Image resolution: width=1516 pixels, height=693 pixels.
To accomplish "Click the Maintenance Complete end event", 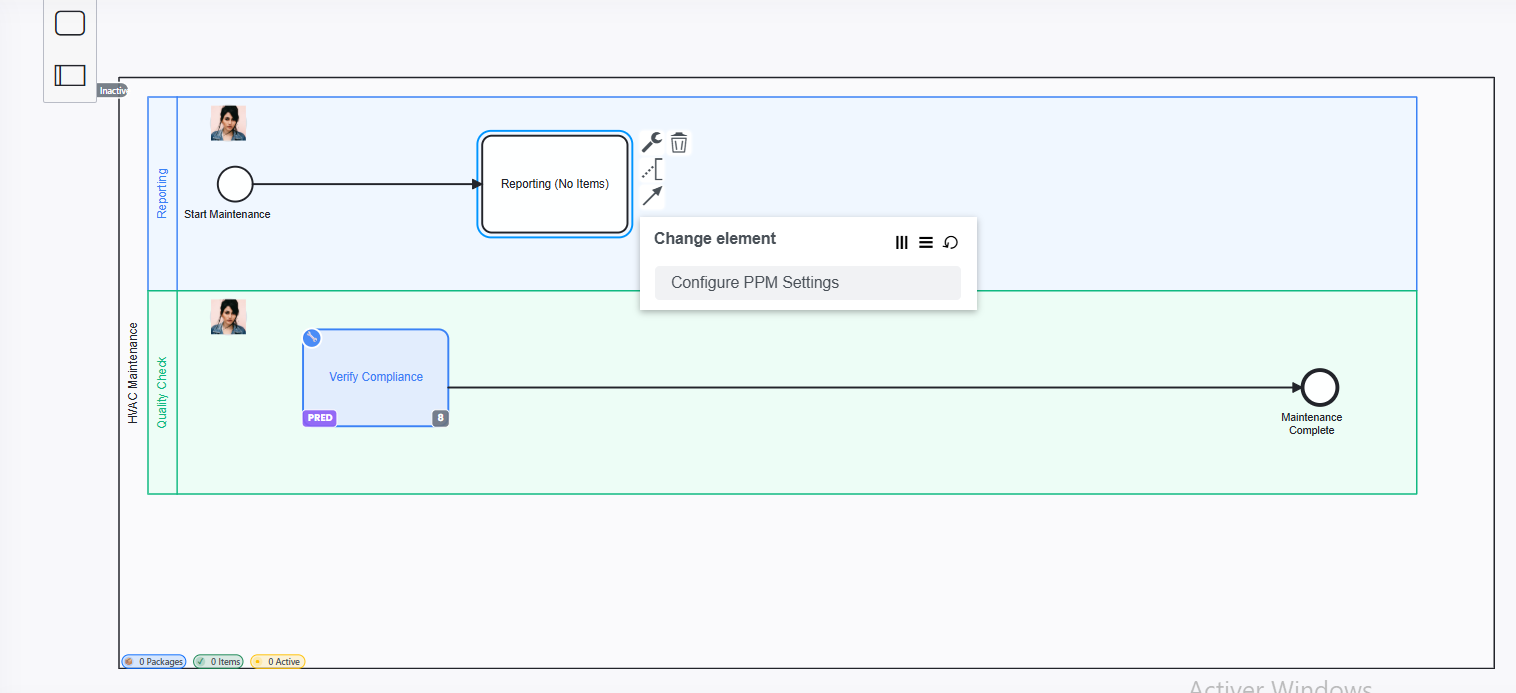I will (x=1319, y=387).
